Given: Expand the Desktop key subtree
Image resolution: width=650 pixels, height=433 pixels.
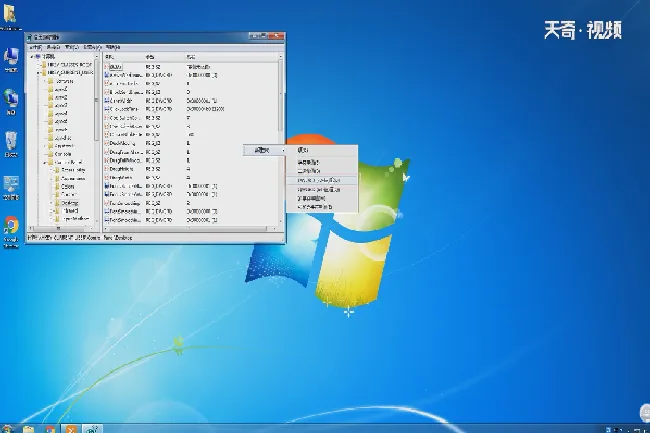Looking at the screenshot, I should [51, 203].
